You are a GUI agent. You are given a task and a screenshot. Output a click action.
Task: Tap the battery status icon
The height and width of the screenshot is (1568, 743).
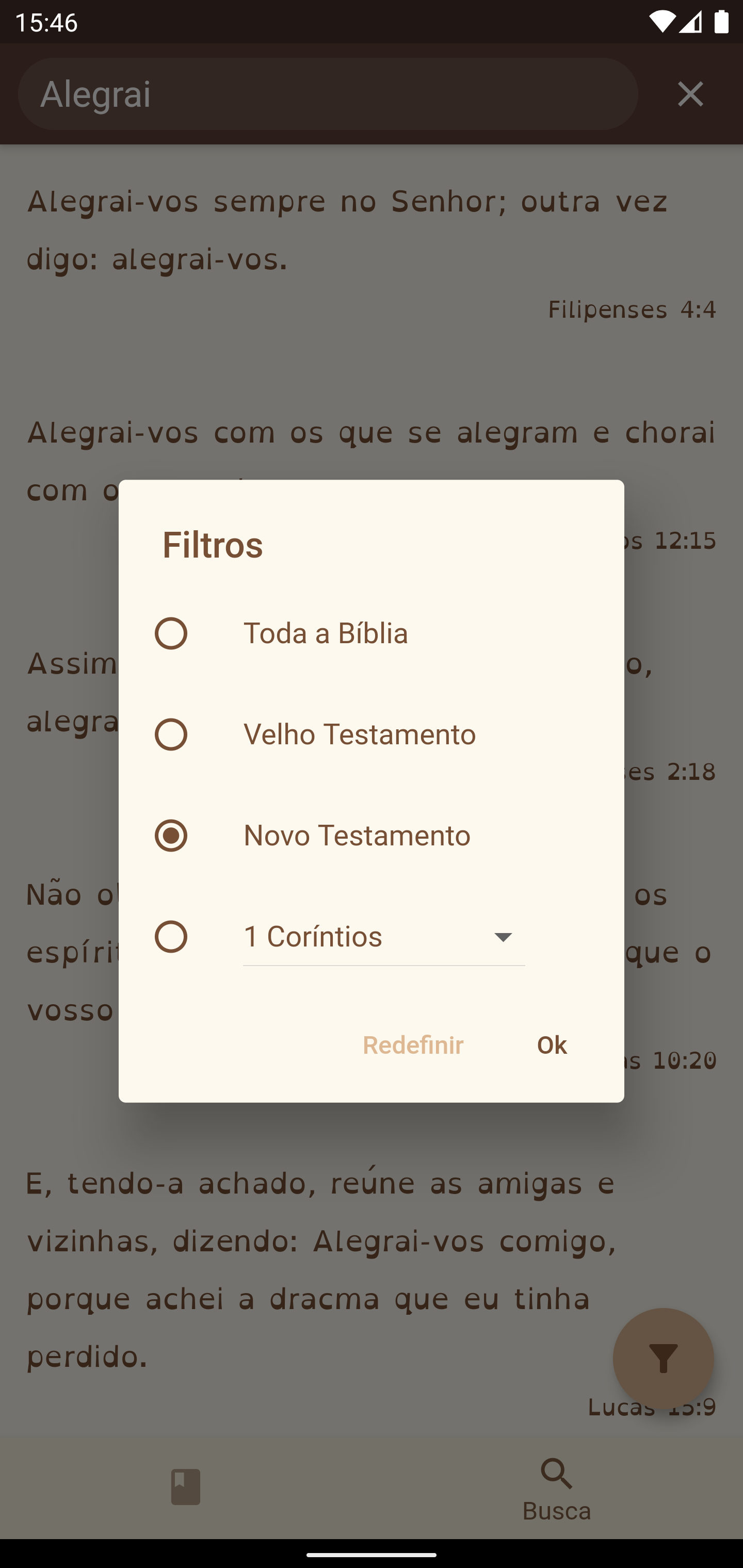[x=722, y=23]
